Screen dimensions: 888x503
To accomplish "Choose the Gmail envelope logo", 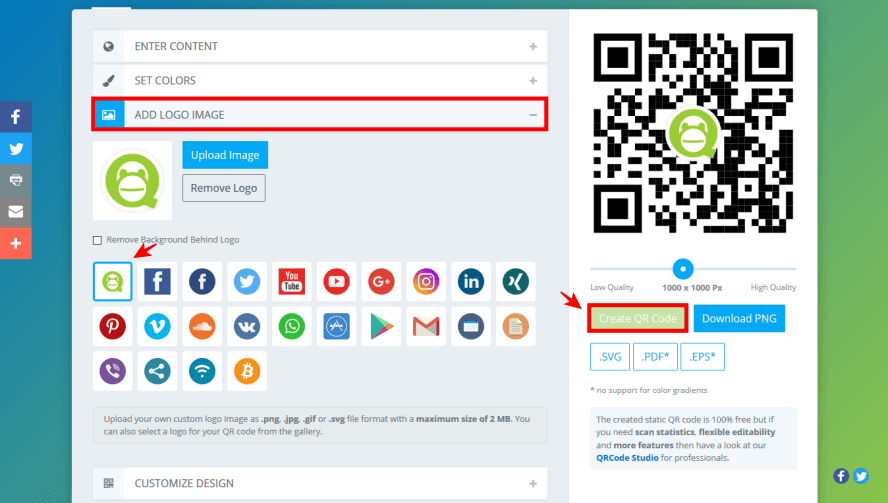I will click(x=426, y=326).
